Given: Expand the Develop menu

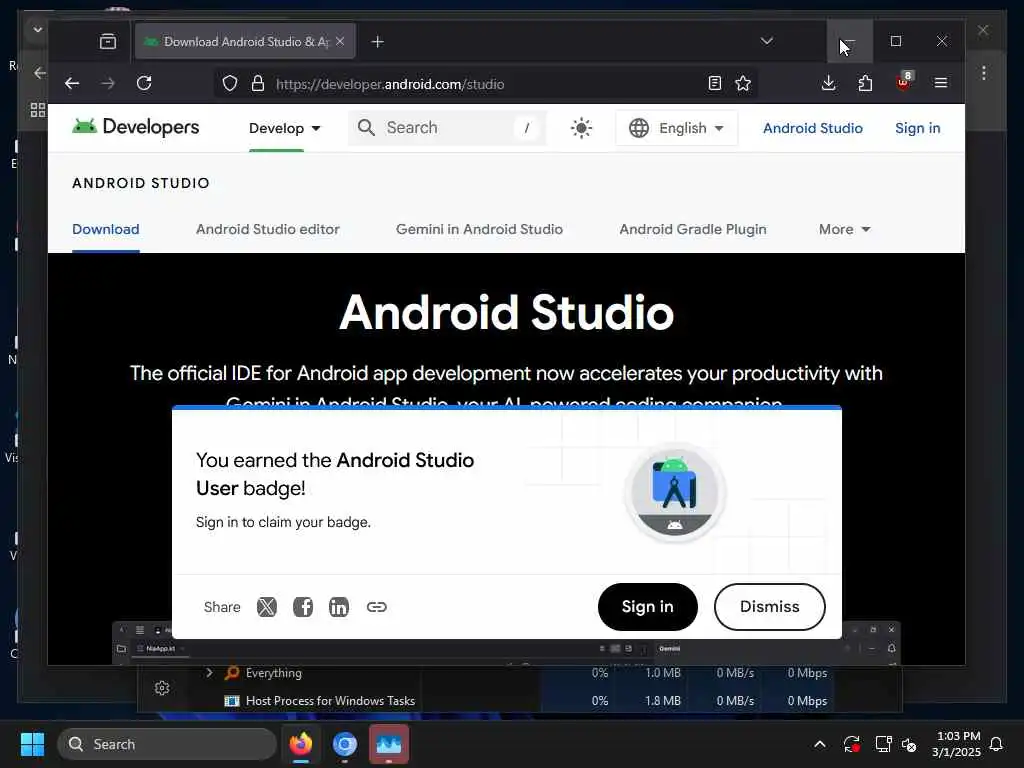Looking at the screenshot, I should point(285,128).
